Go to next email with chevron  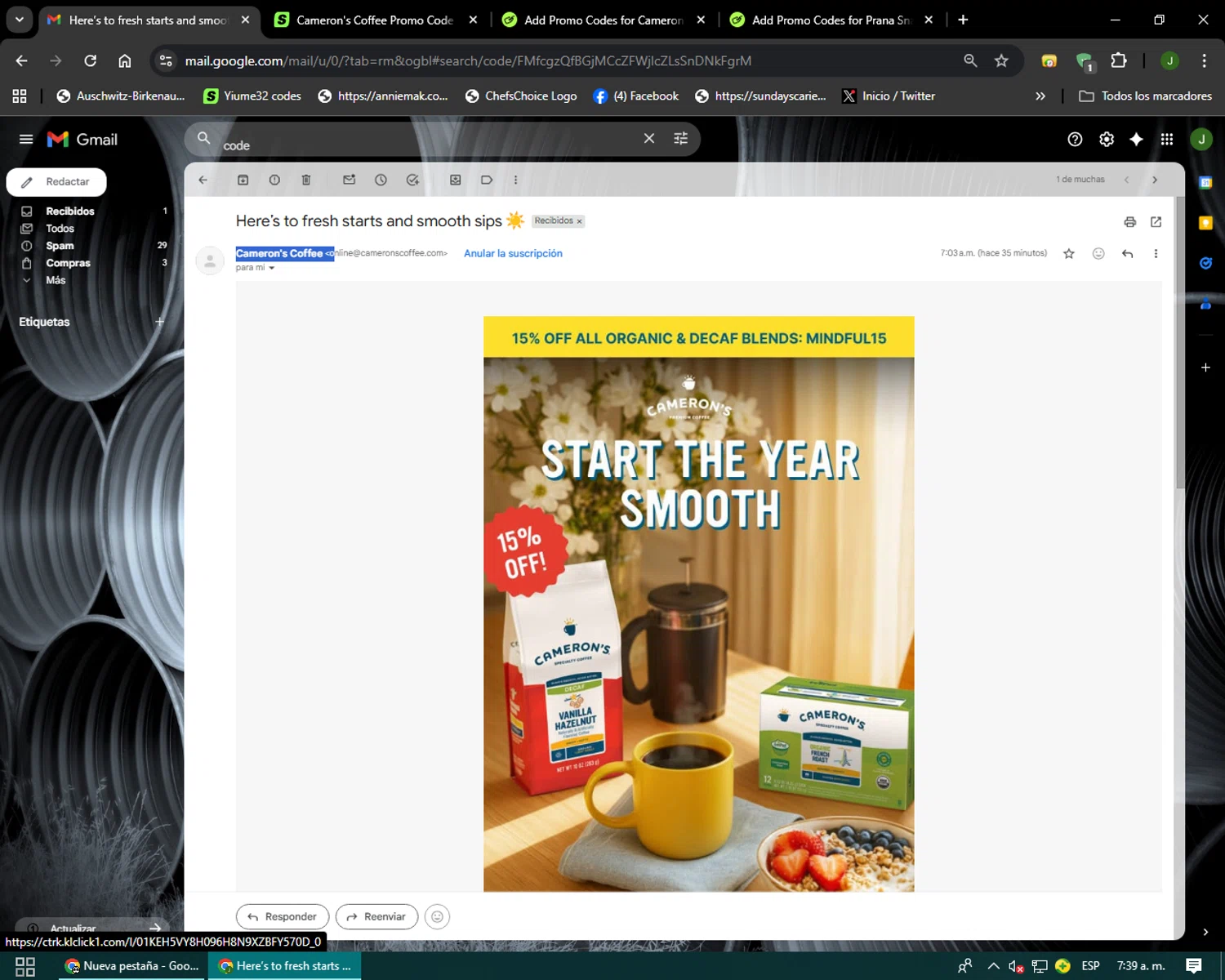coord(1155,180)
